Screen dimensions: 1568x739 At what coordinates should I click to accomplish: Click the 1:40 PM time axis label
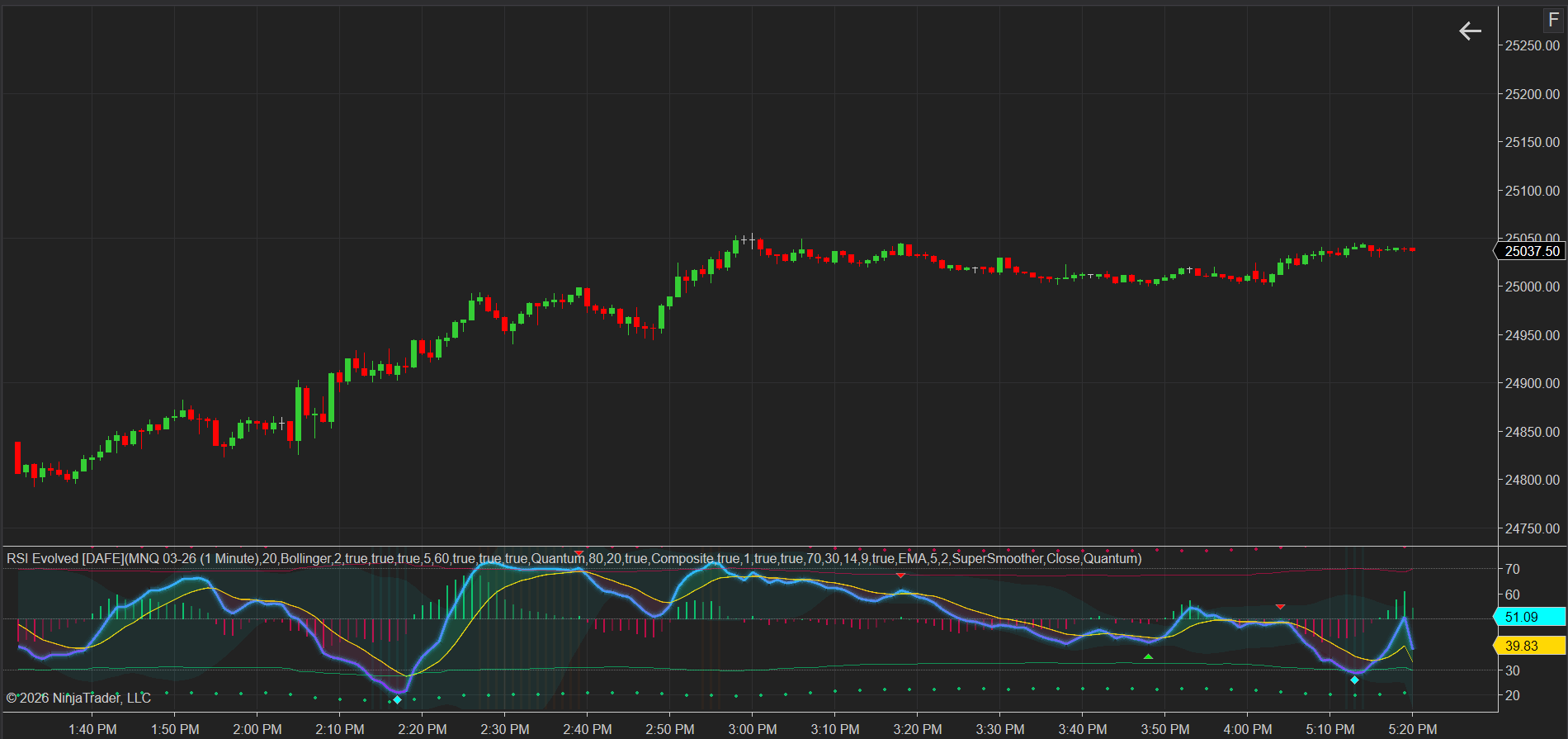point(92,729)
